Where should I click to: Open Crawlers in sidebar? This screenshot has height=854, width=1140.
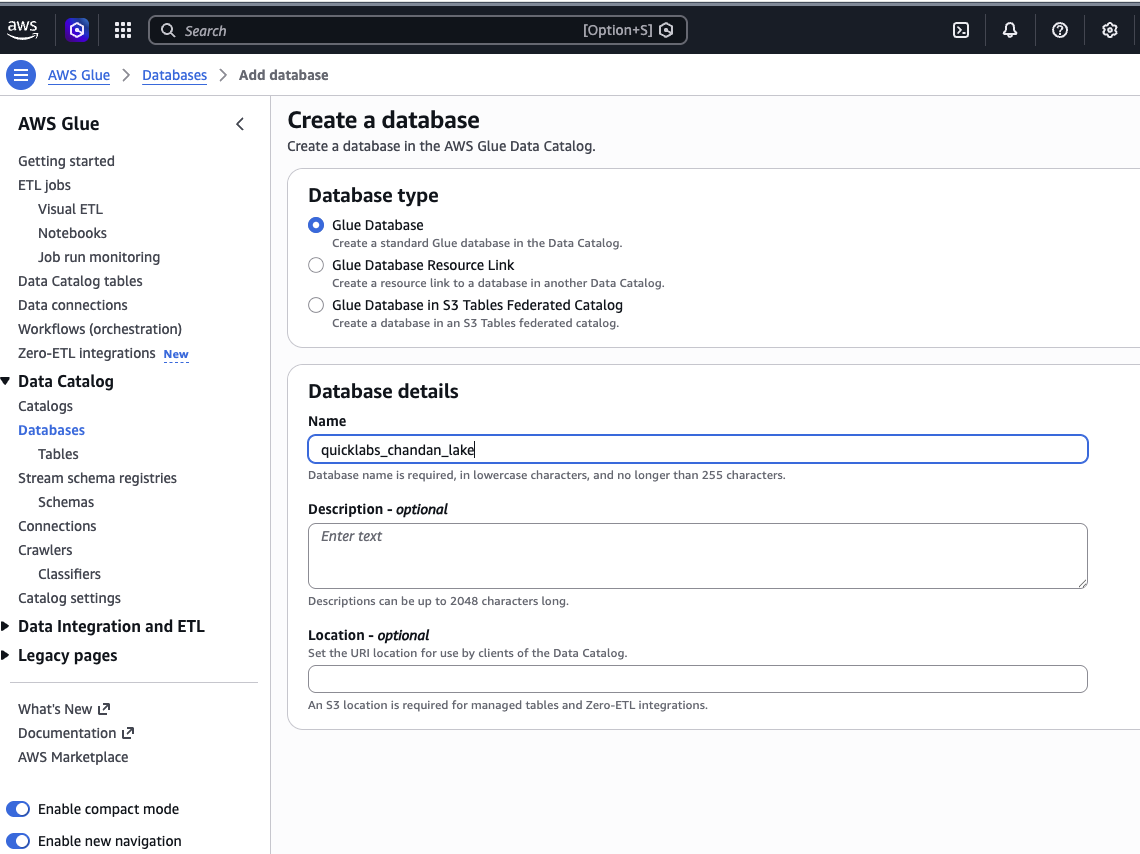45,549
